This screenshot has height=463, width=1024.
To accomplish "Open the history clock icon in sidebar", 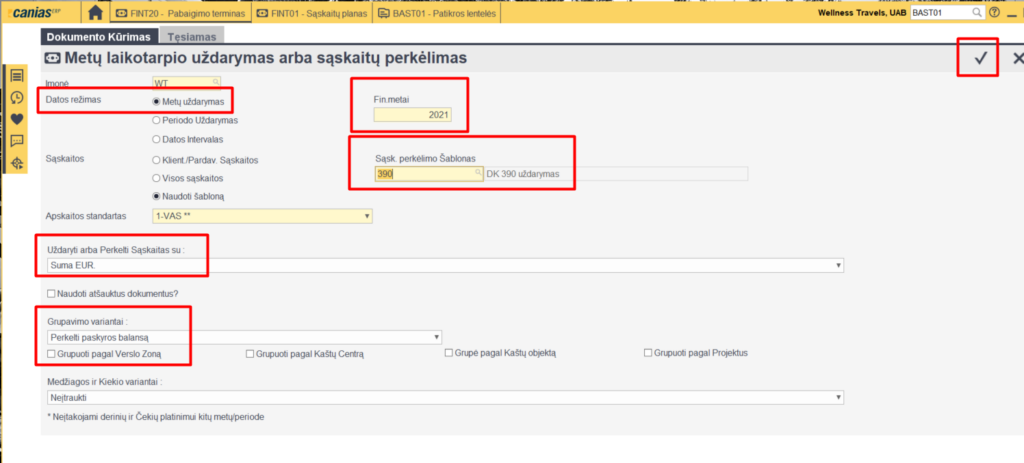I will (16, 97).
